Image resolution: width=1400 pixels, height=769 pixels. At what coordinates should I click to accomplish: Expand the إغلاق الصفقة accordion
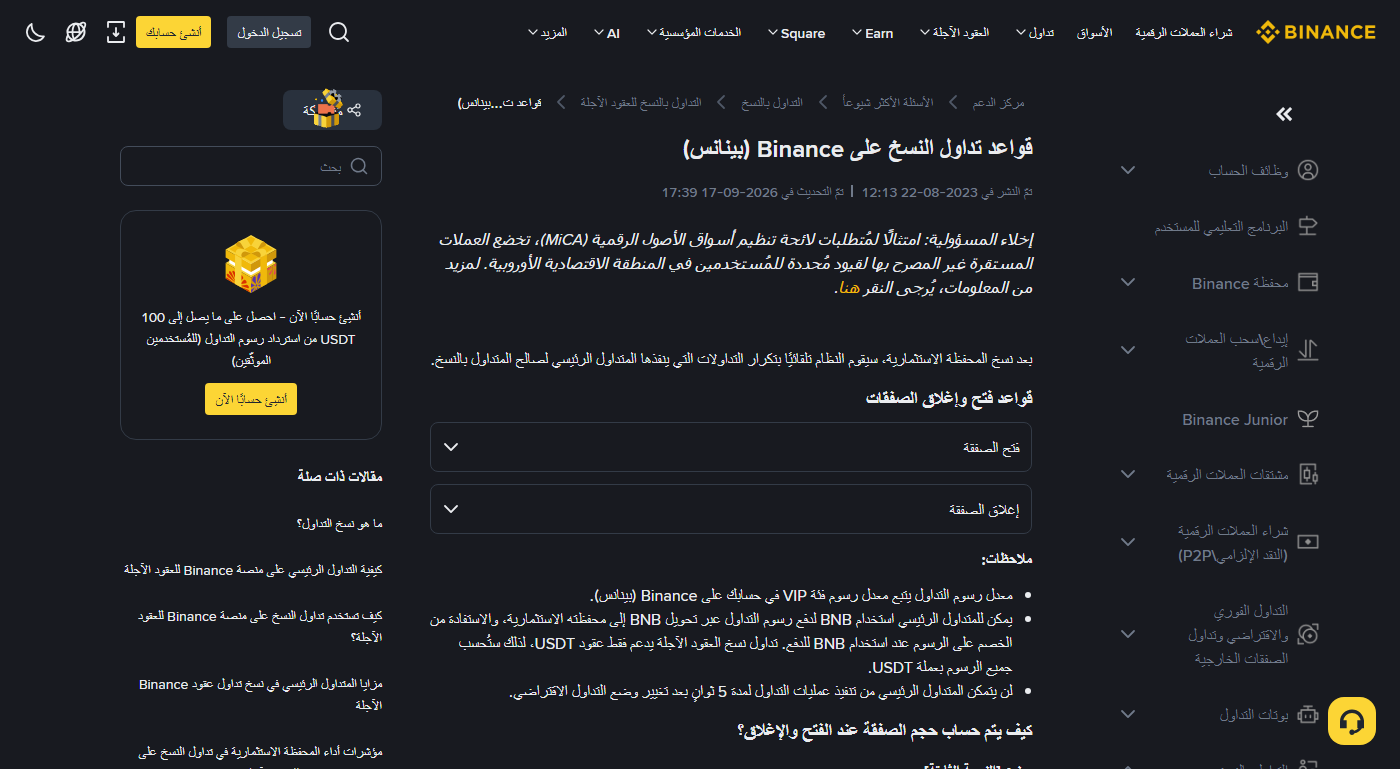731,509
